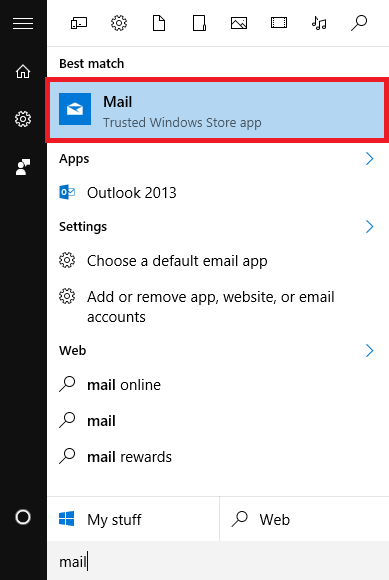Click gear icon beside Add or remove accounts
389x580 pixels.
click(67, 296)
